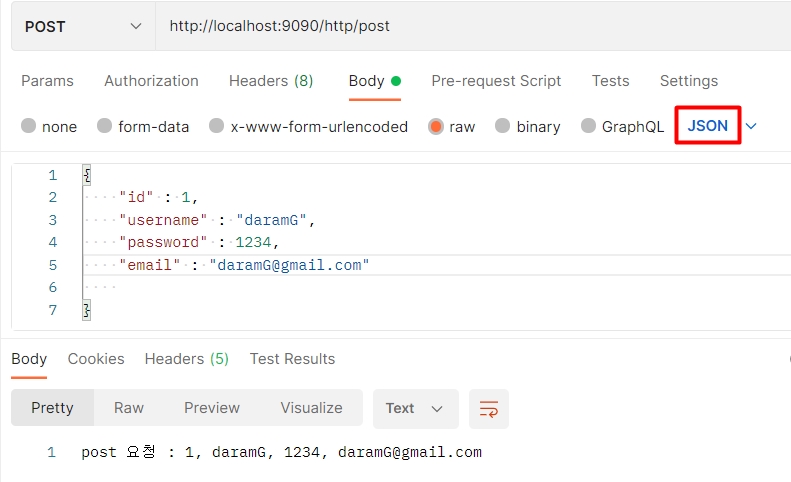Click the request URL field
Image resolution: width=791 pixels, height=482 pixels.
pos(473,26)
